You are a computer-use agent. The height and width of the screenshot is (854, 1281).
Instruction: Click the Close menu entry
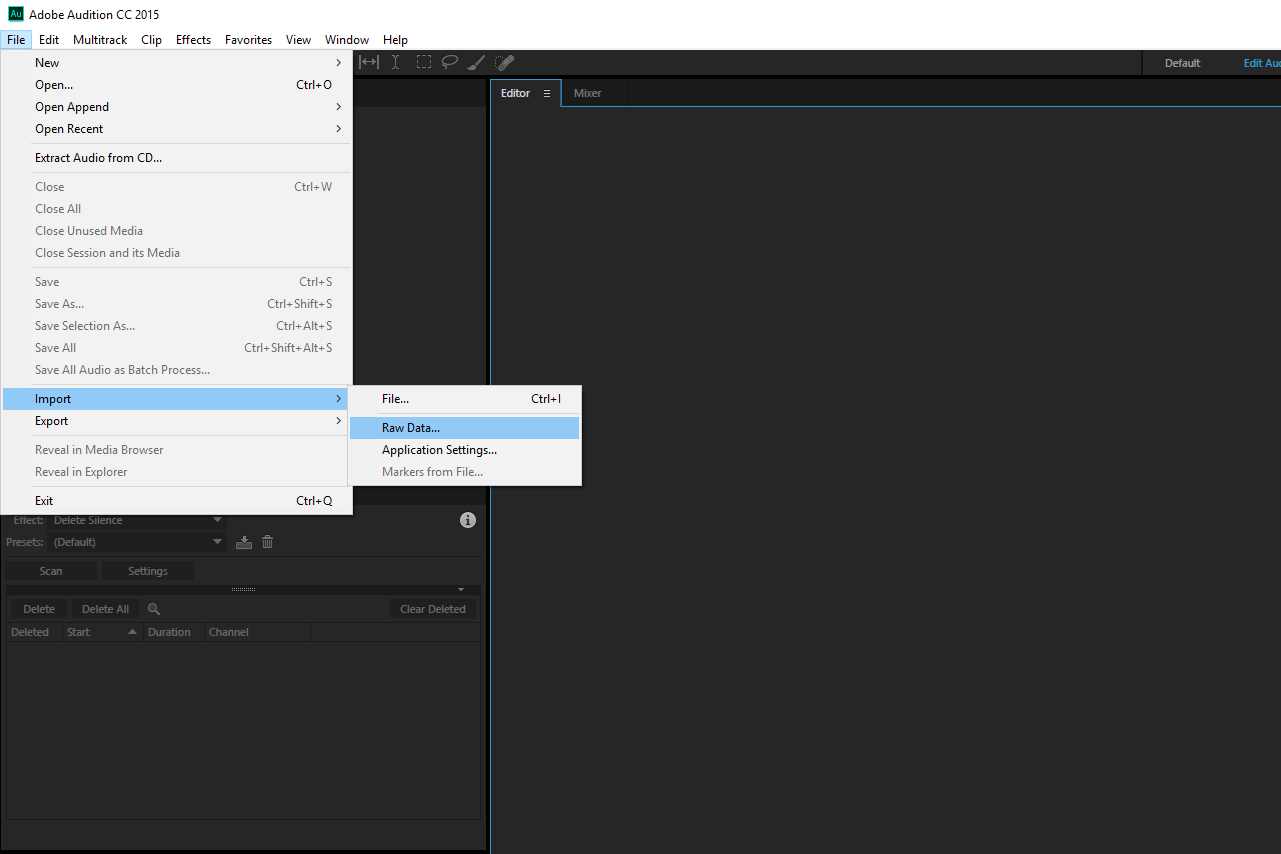click(x=178, y=187)
